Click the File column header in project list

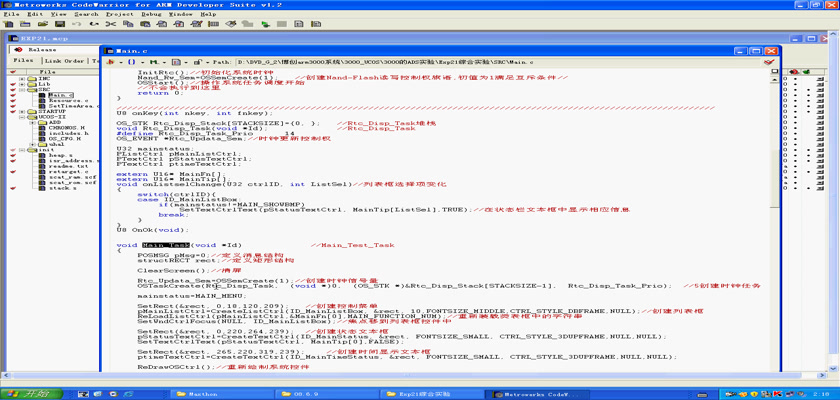(48, 71)
